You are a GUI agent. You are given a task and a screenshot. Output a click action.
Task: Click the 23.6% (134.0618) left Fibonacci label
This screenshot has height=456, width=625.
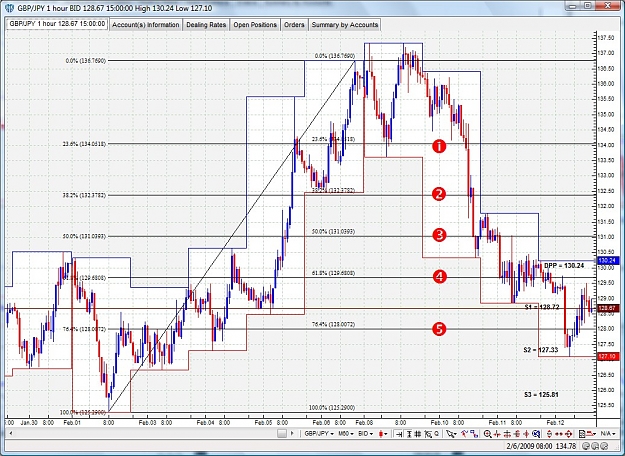tap(84, 144)
